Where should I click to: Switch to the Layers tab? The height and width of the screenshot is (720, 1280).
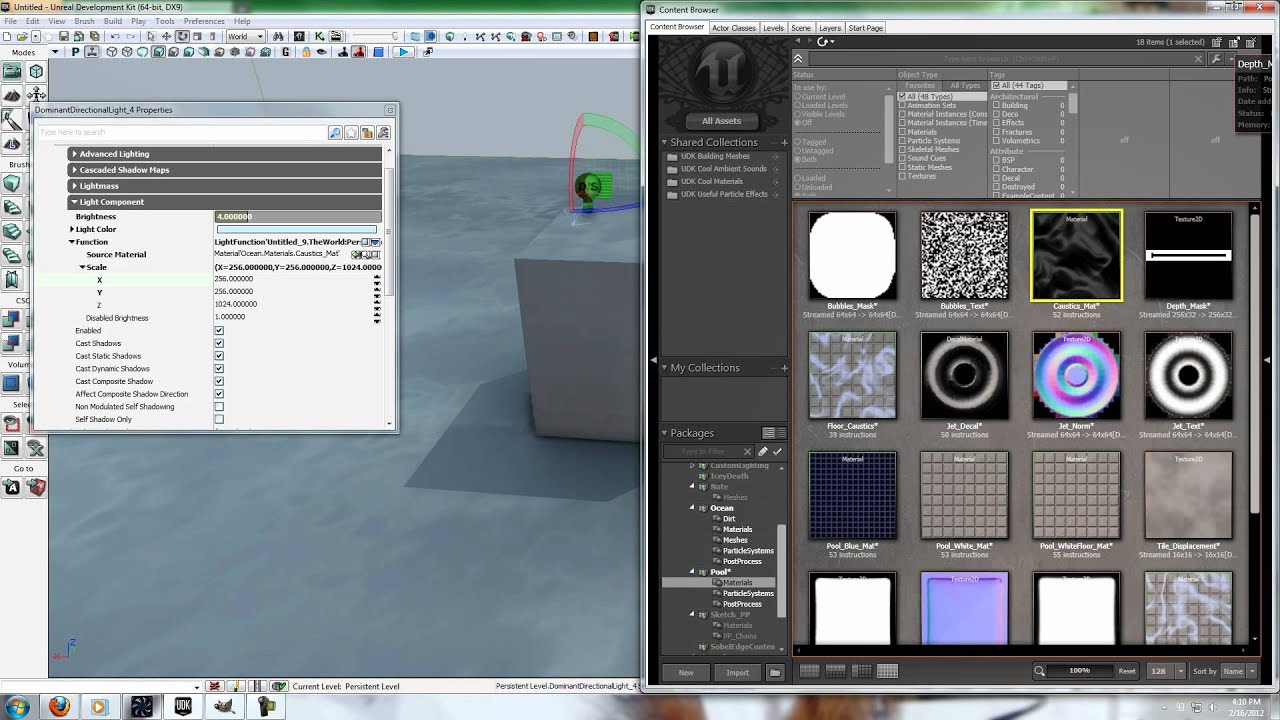[830, 28]
